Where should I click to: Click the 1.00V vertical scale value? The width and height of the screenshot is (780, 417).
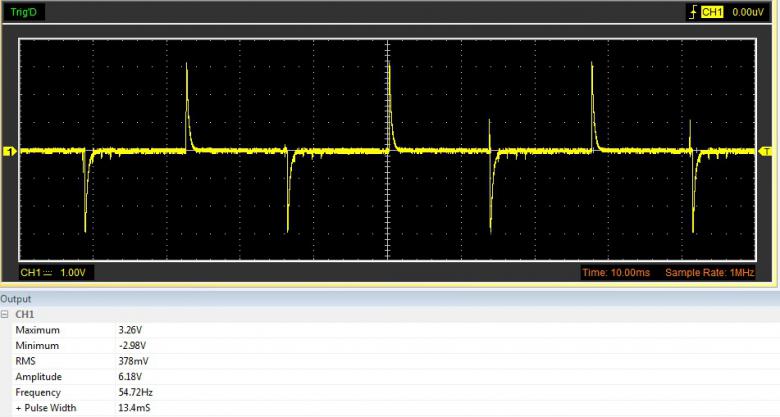coord(73,273)
